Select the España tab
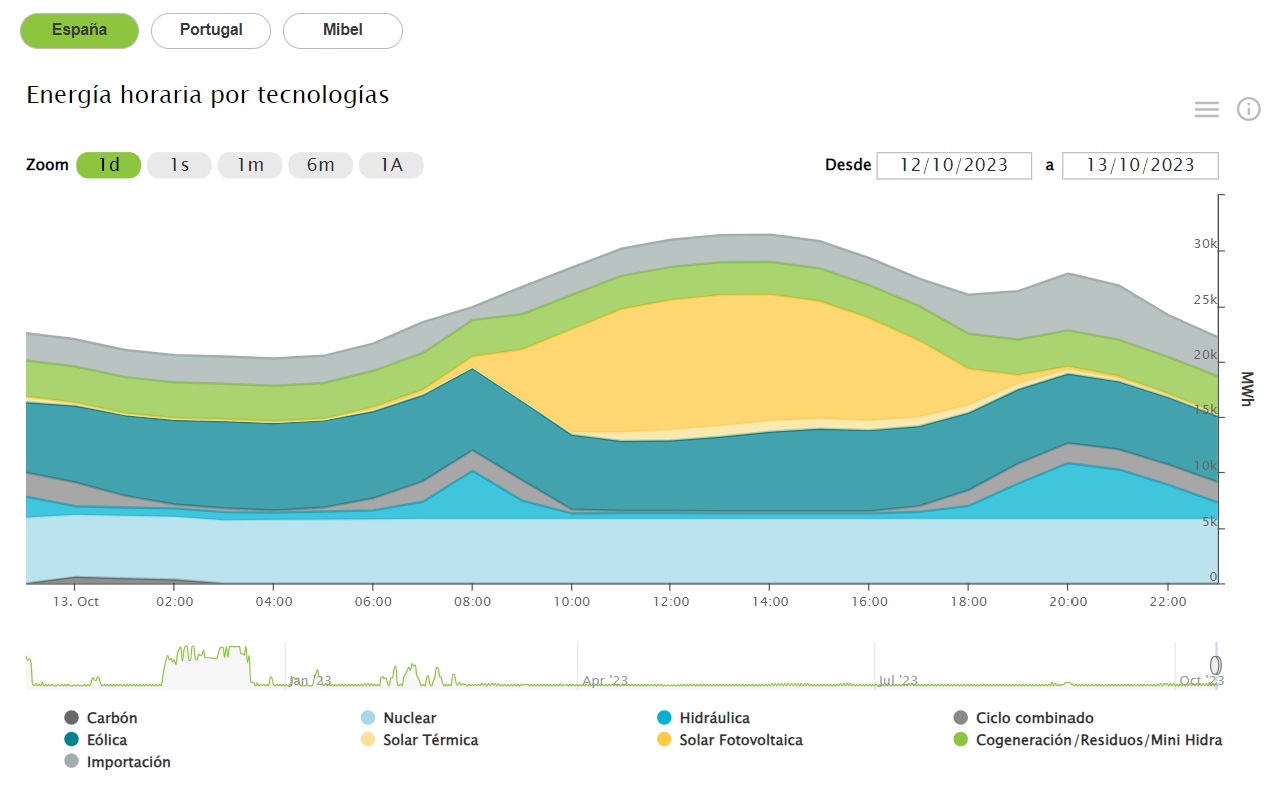The width and height of the screenshot is (1281, 799). pyautogui.click(x=79, y=31)
